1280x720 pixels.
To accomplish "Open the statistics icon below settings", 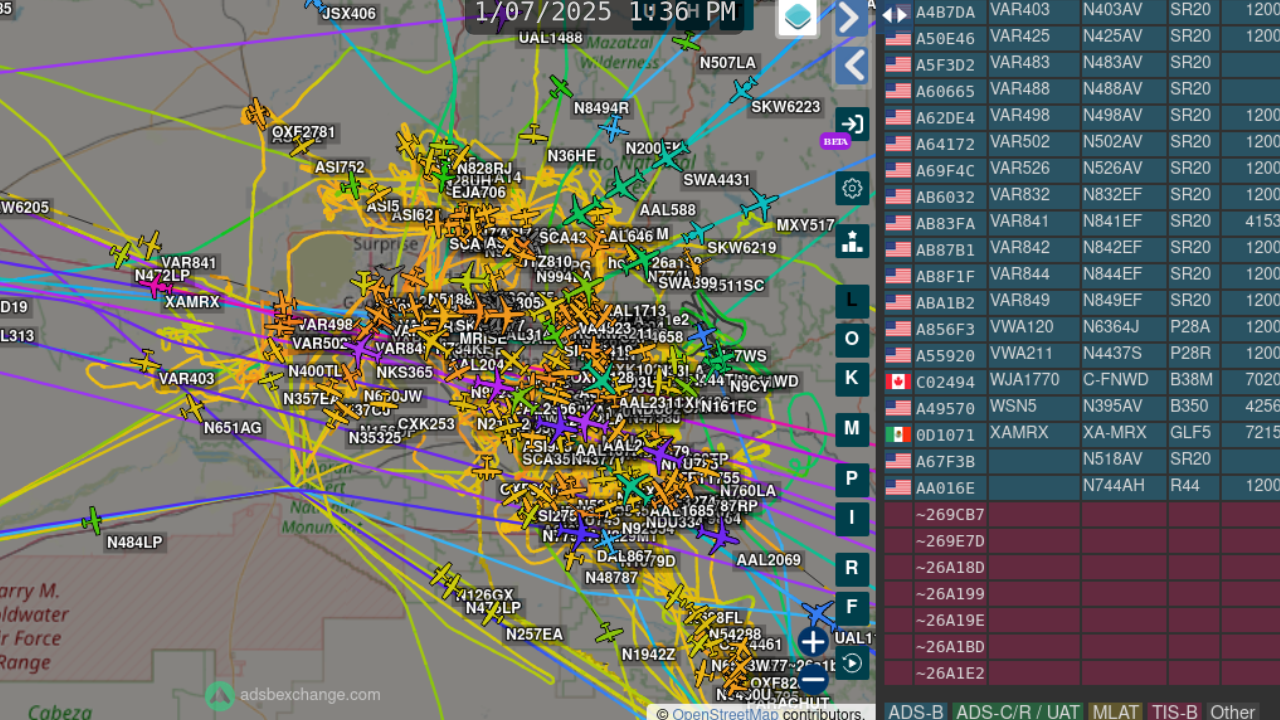I will click(852, 241).
